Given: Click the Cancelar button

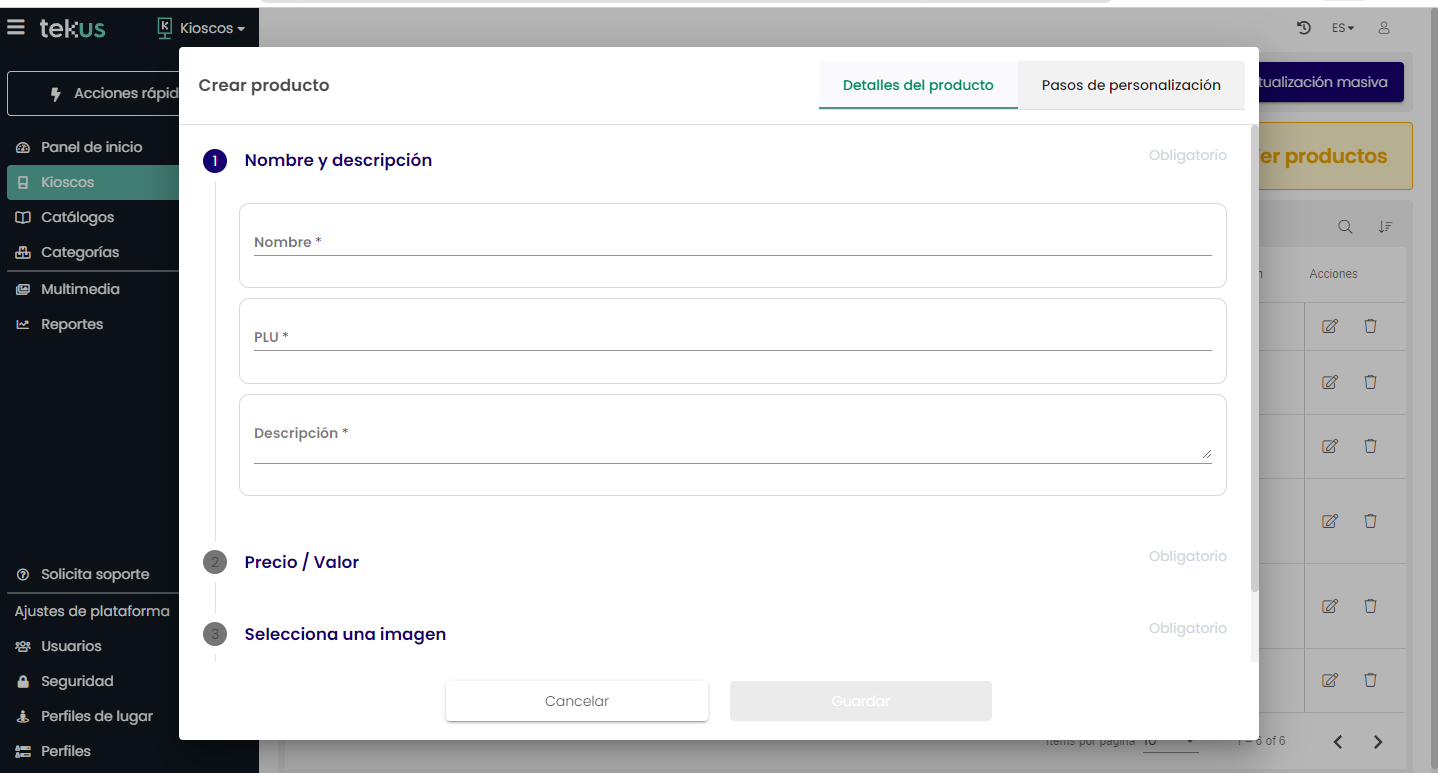Looking at the screenshot, I should pos(577,701).
